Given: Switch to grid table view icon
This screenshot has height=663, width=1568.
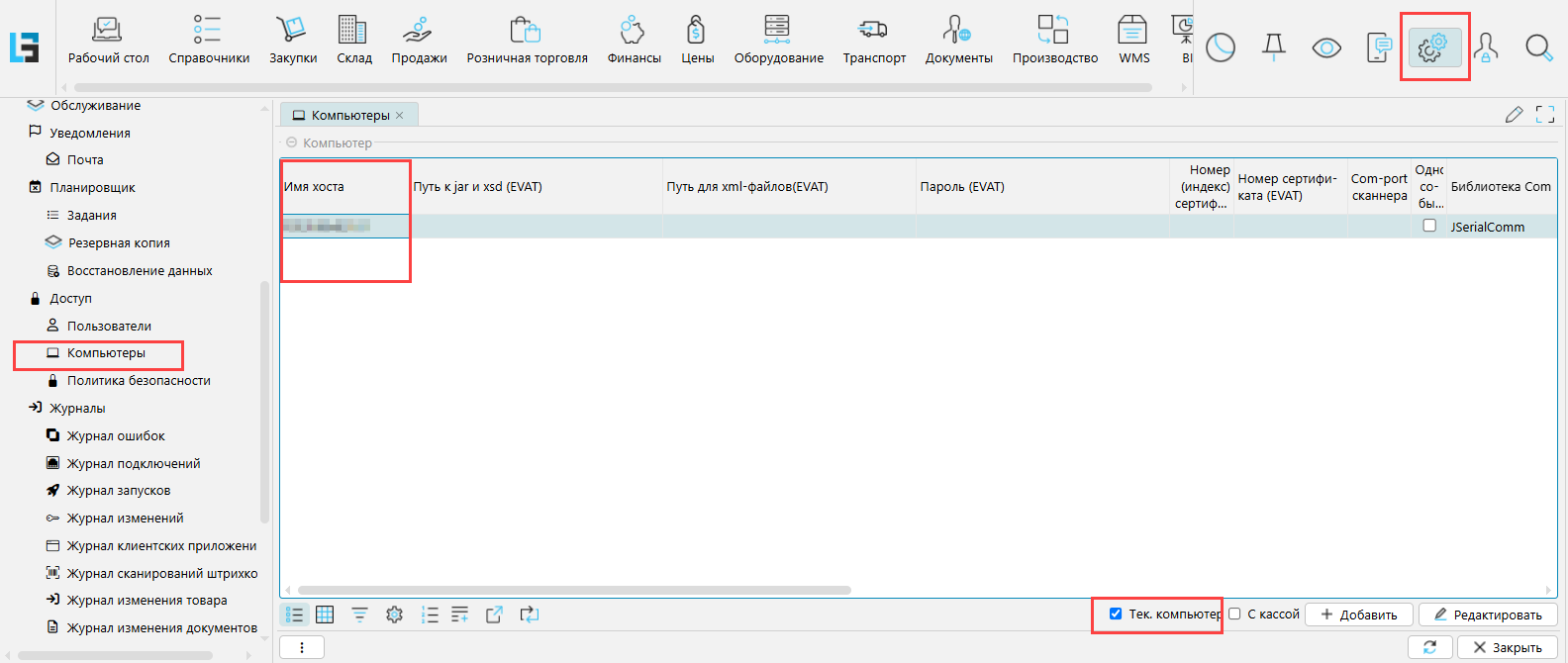Looking at the screenshot, I should [x=325, y=615].
